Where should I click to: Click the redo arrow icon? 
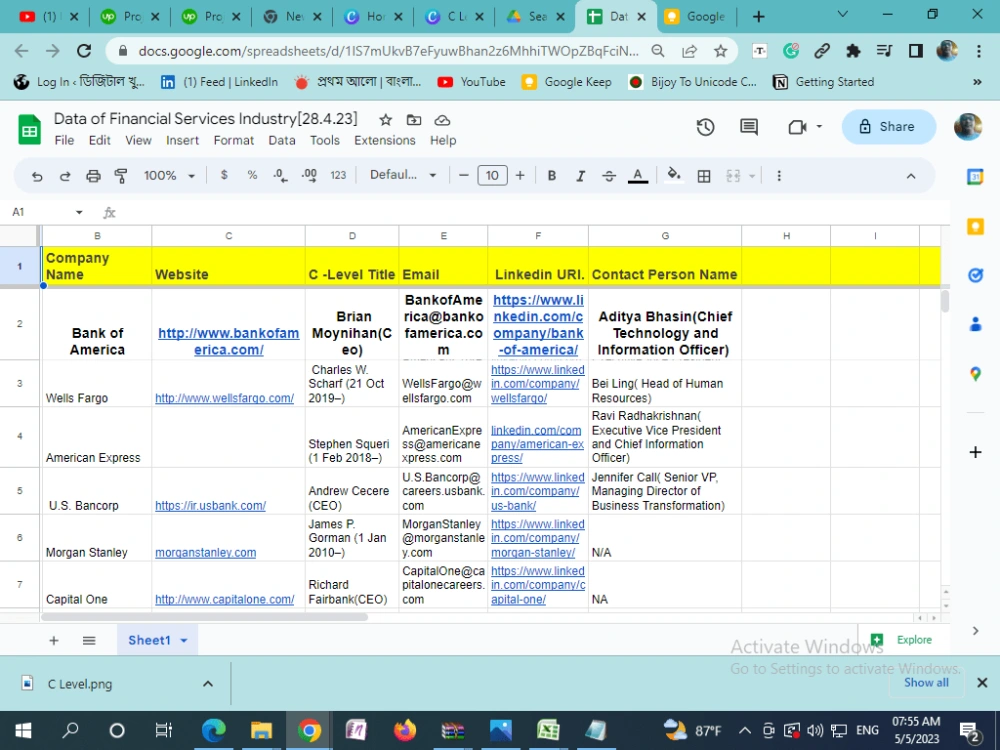pos(65,176)
